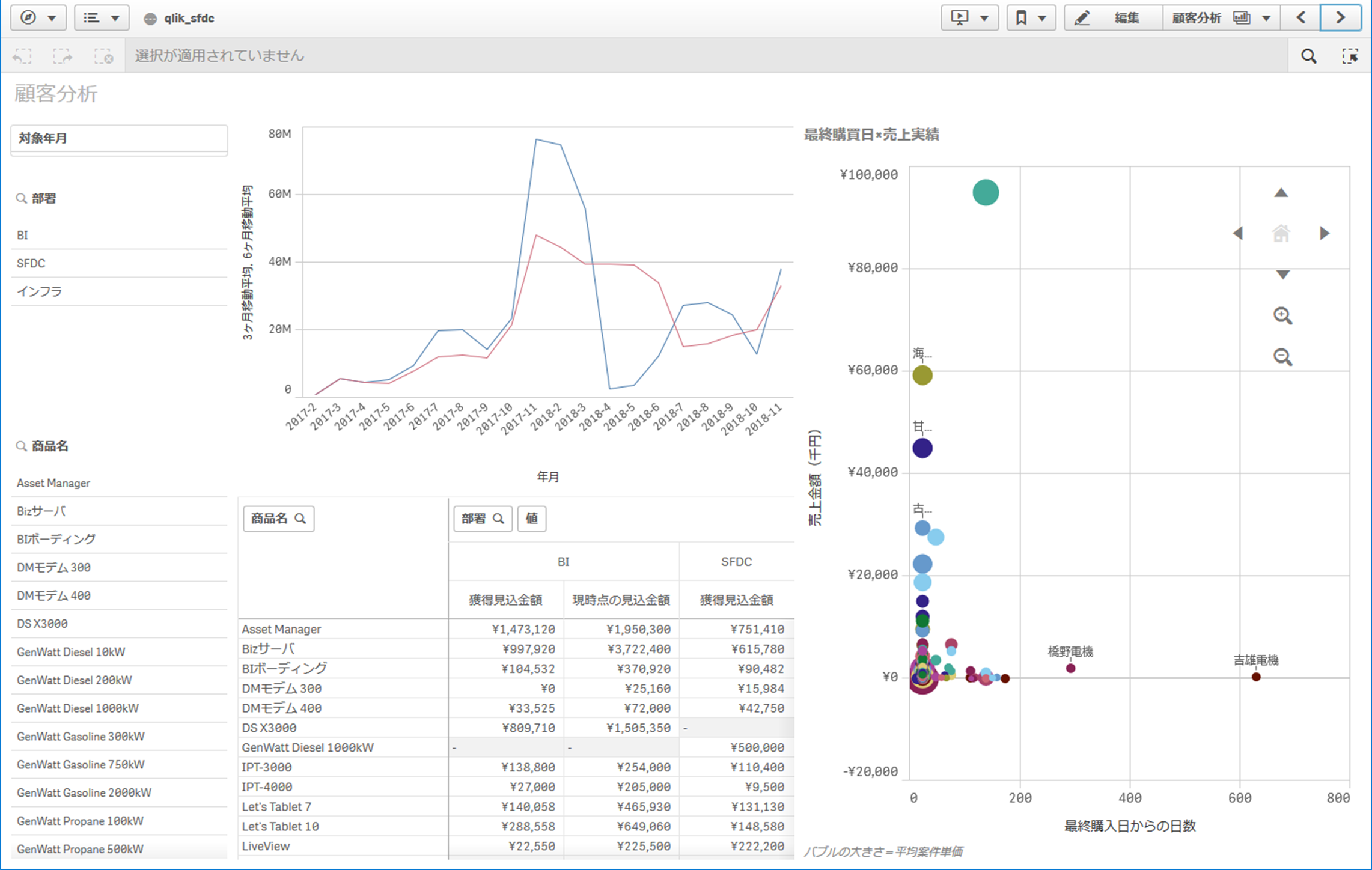Select Asset Manager in 商品名 filter list

click(x=119, y=483)
